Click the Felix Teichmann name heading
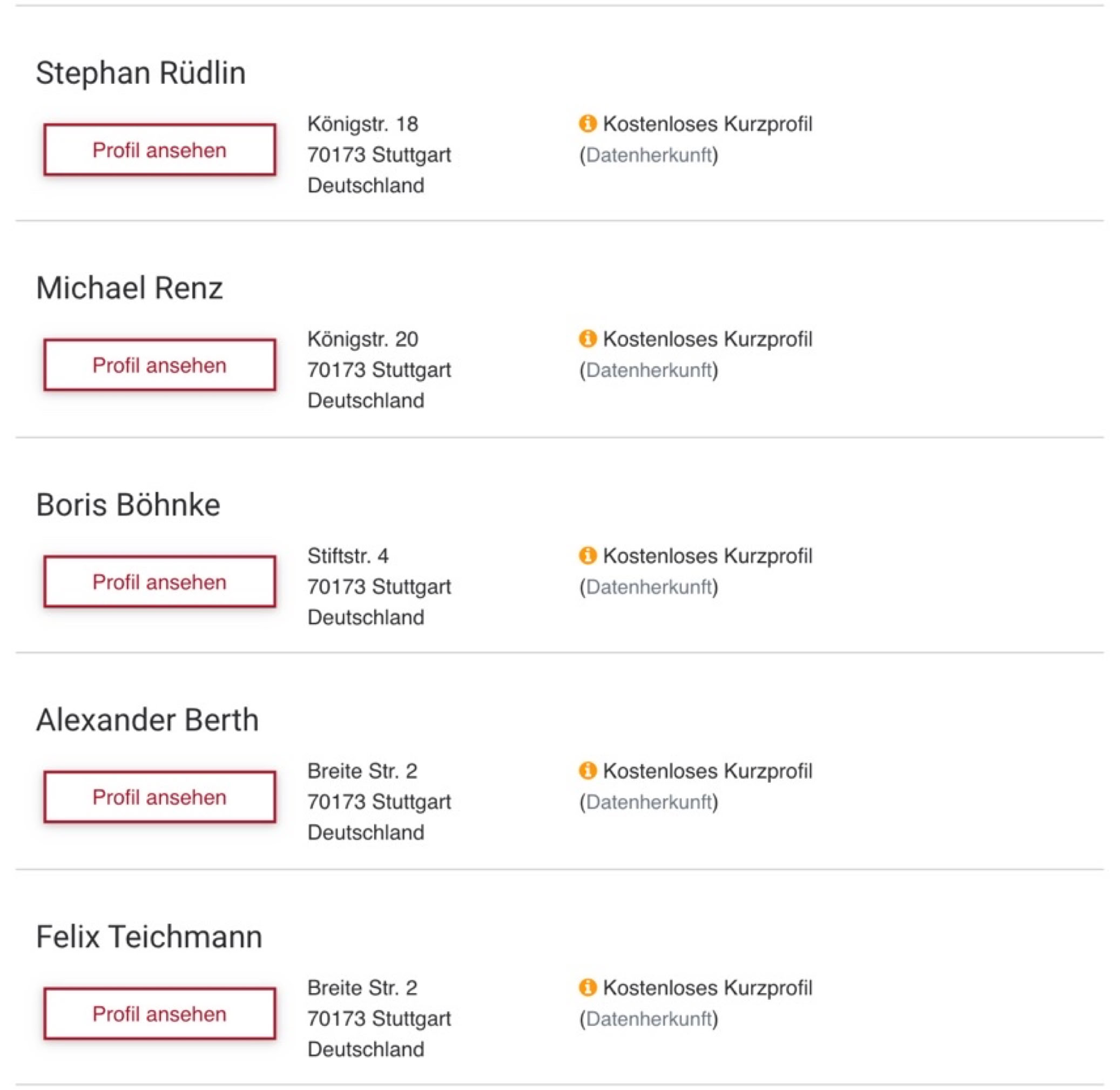 point(149,937)
